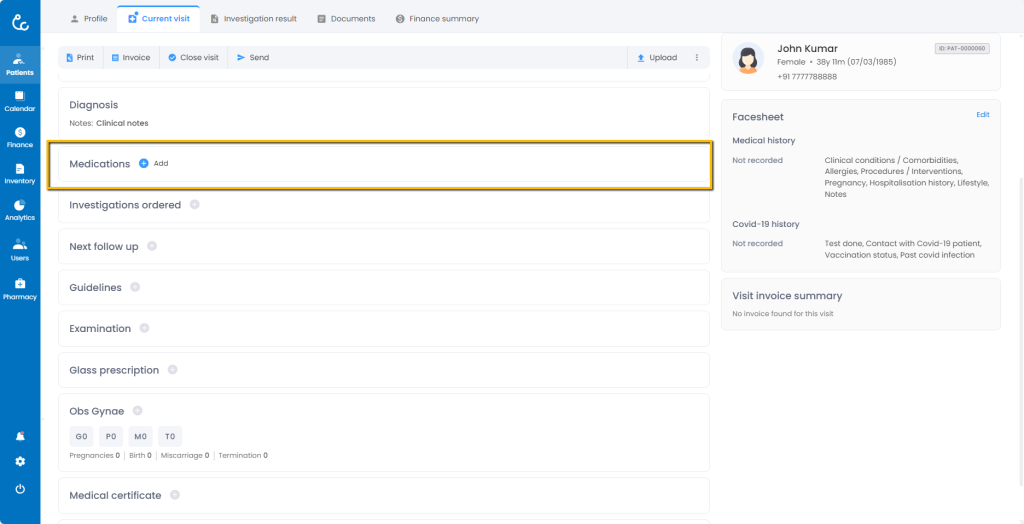Expand the Glass prescription section
1024x524 pixels.
[x=173, y=370]
